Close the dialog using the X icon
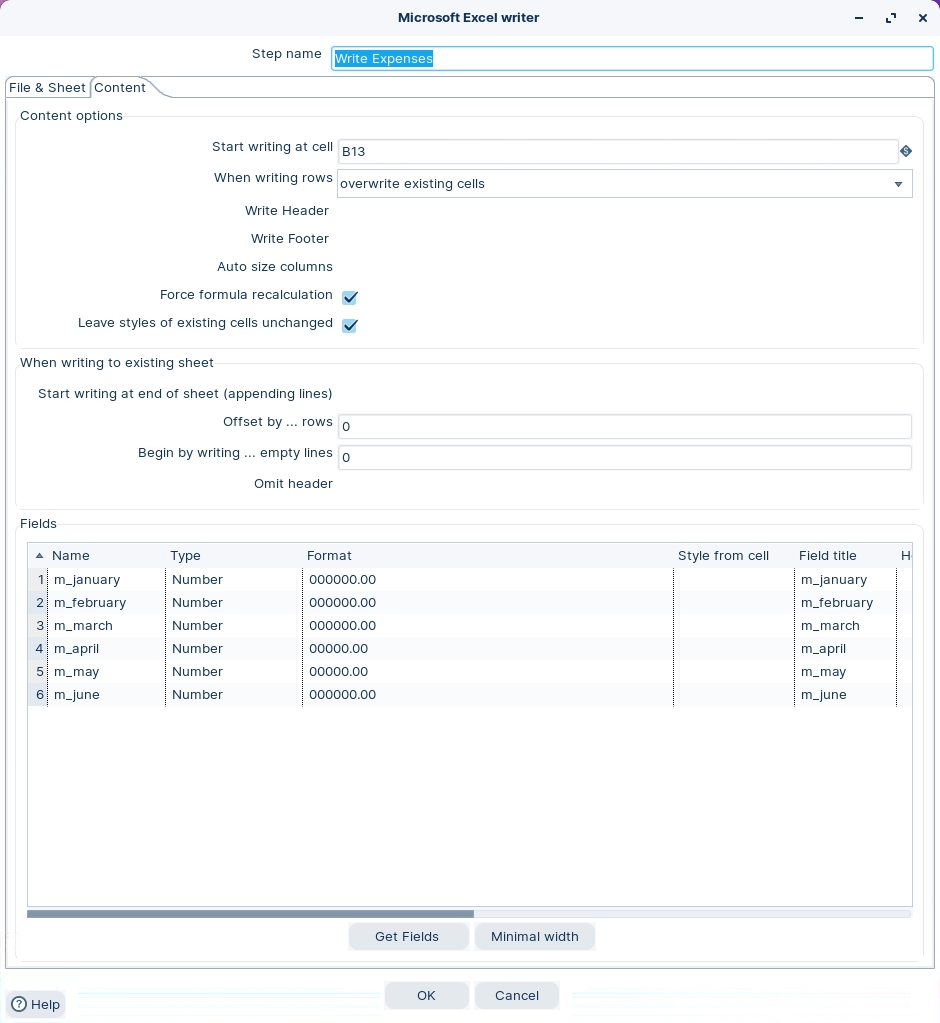Image resolution: width=940 pixels, height=1023 pixels. point(923,18)
